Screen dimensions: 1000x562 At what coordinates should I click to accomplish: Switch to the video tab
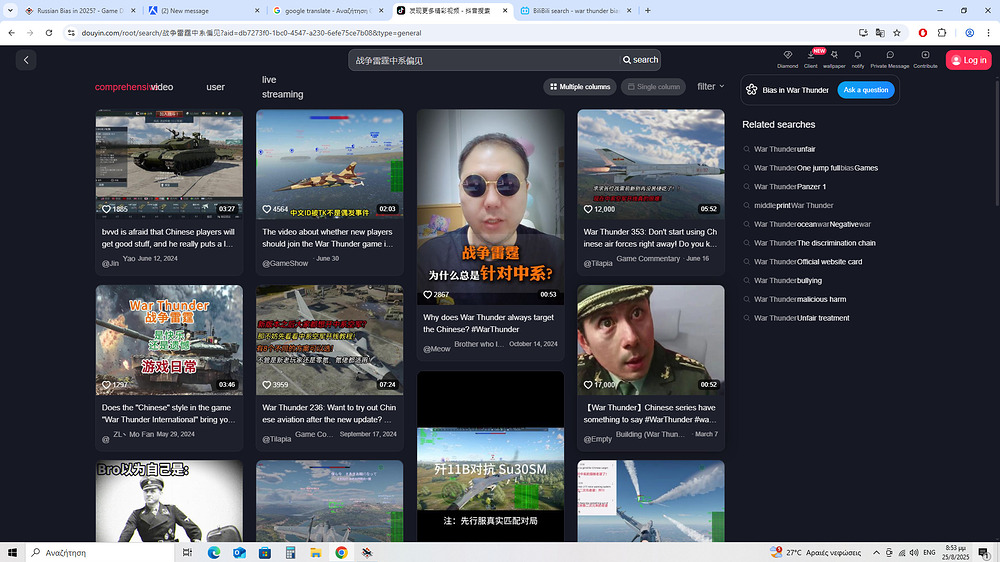(x=162, y=87)
